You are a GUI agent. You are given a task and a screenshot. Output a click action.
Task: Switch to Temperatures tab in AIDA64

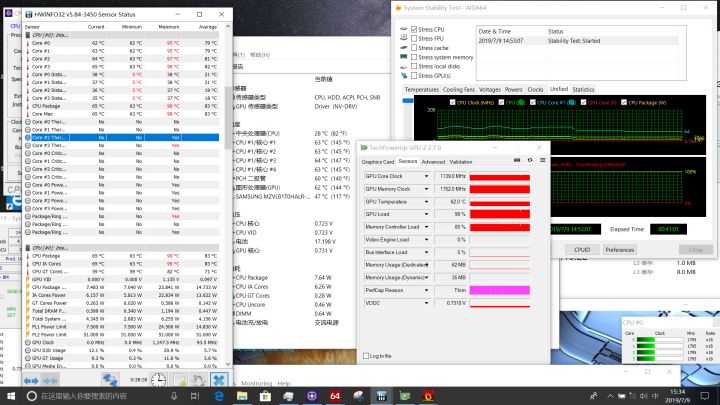coord(422,90)
